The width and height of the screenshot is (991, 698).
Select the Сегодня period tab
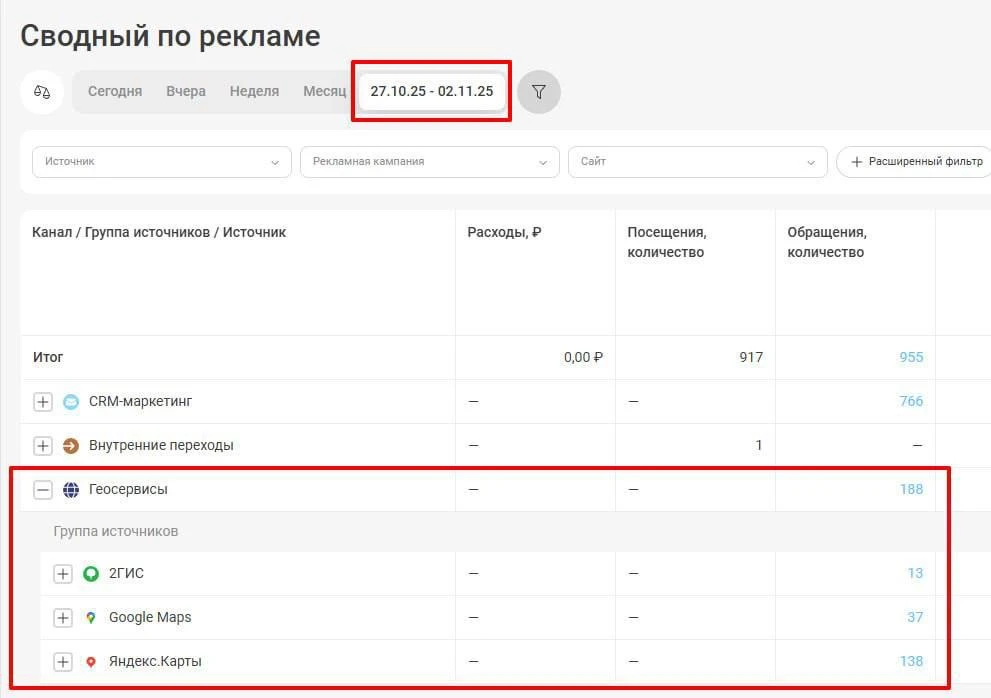click(115, 91)
